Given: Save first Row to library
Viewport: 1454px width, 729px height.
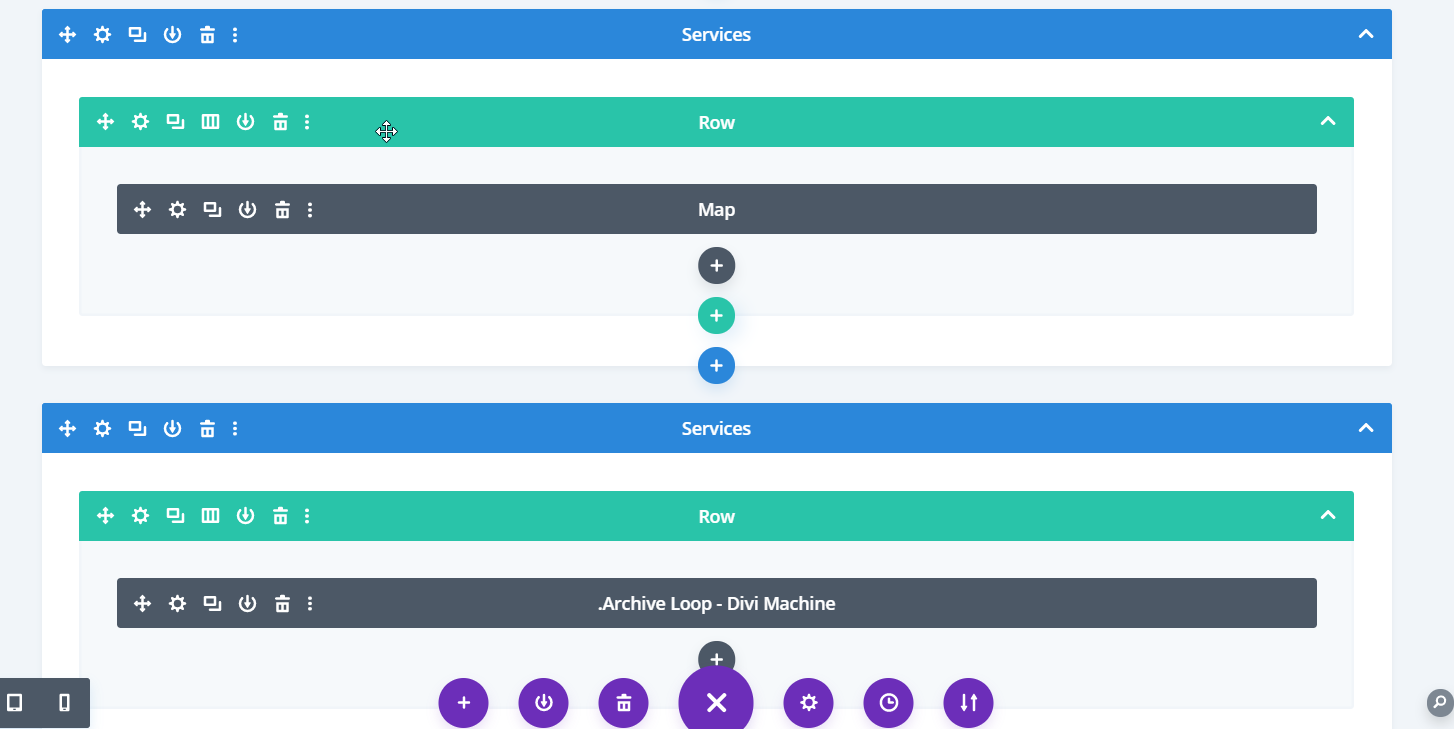Looking at the screenshot, I should click(245, 122).
